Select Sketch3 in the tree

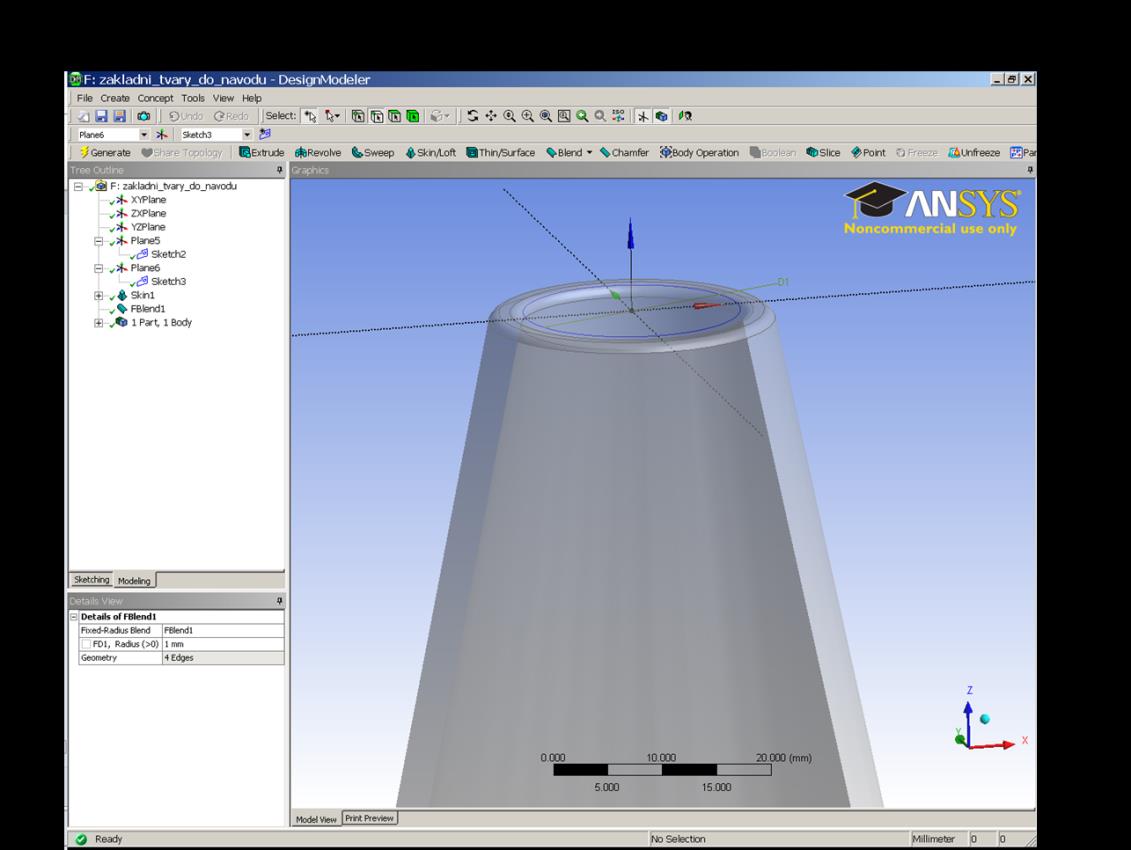click(x=168, y=282)
